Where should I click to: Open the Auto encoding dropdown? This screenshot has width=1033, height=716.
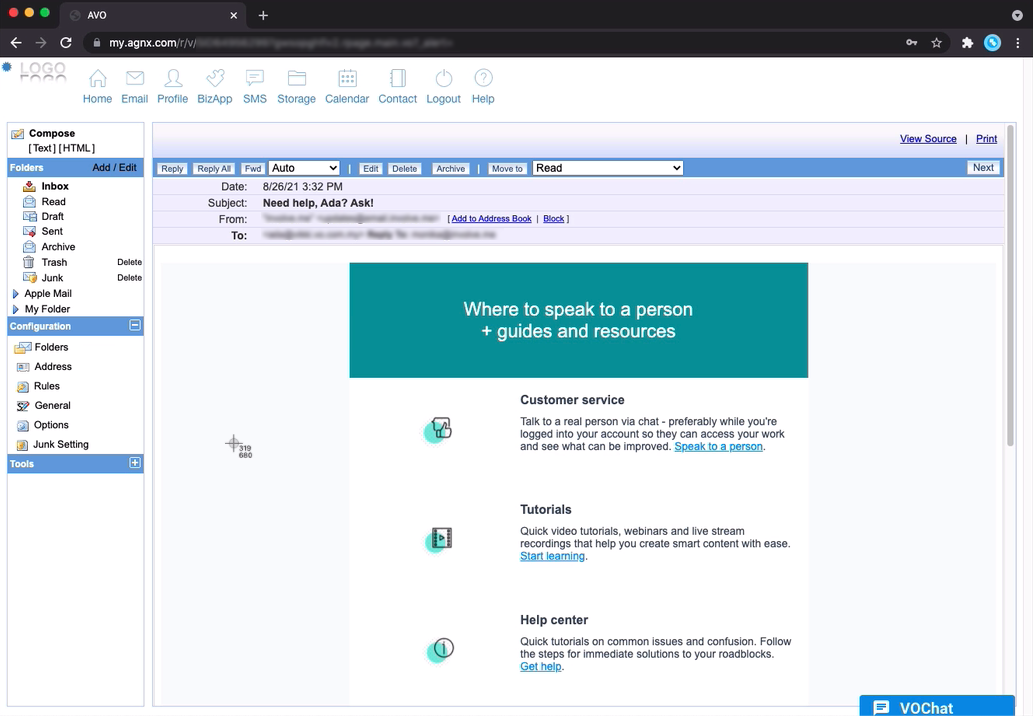coord(304,168)
